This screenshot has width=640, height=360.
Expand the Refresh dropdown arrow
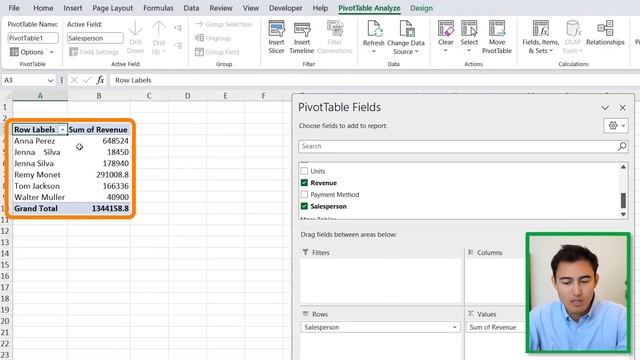tap(373, 51)
